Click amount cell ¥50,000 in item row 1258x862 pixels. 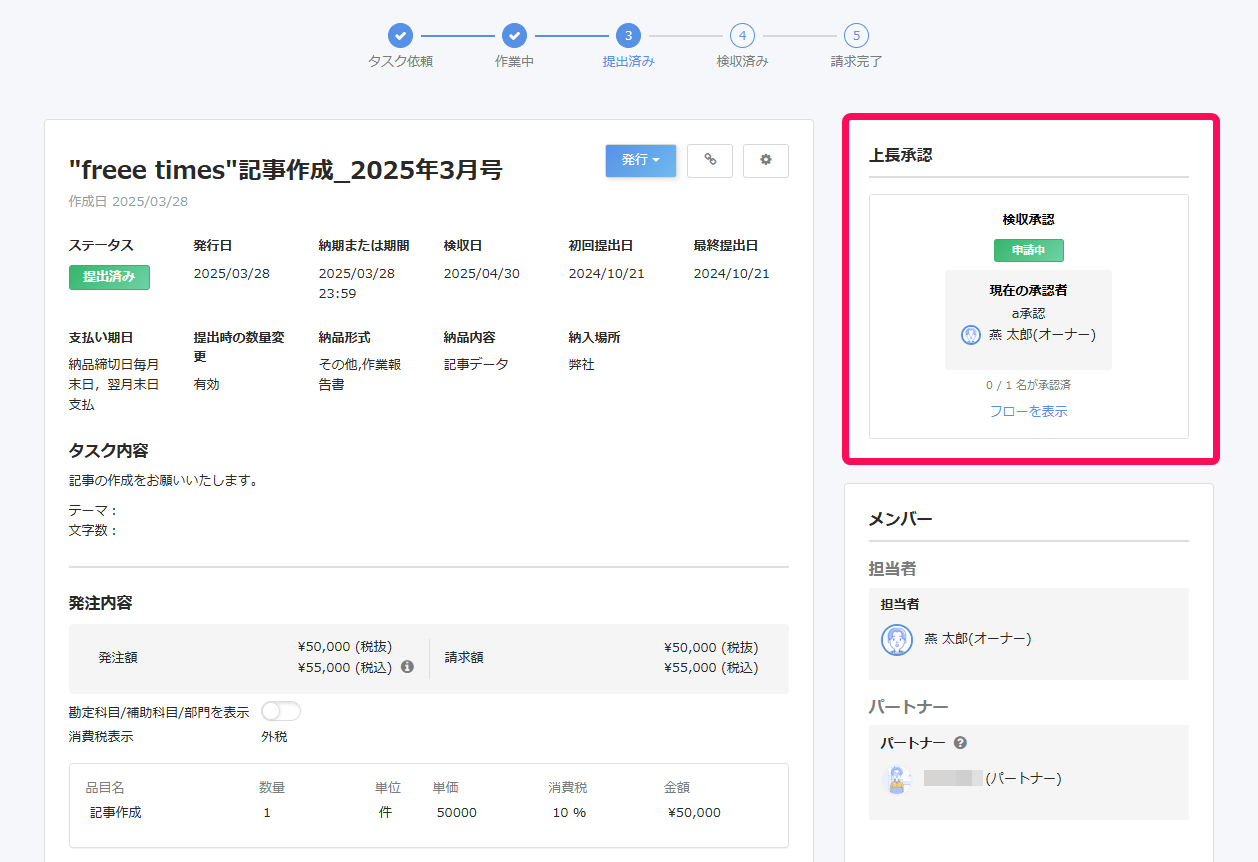694,813
